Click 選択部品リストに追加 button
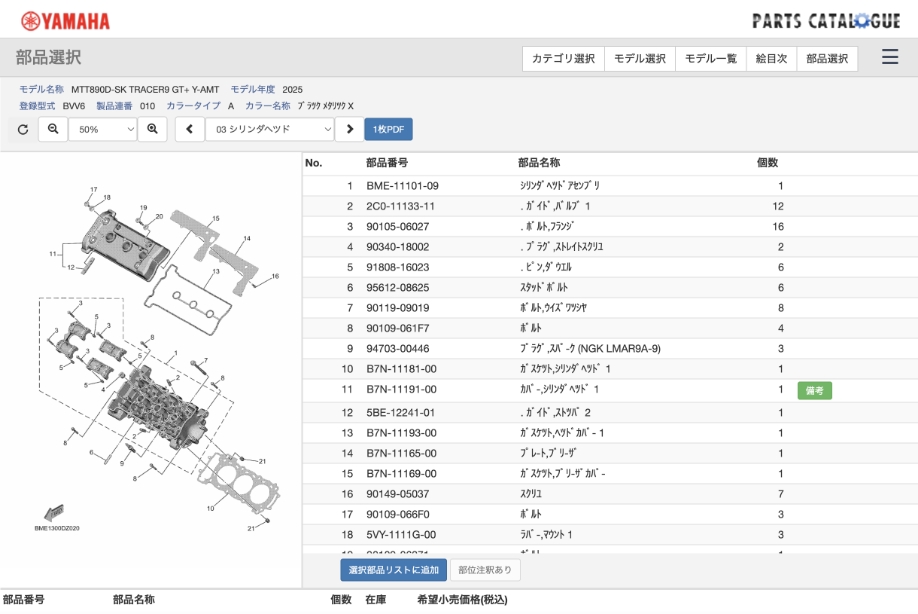The height and width of the screenshot is (614, 918). click(x=393, y=570)
